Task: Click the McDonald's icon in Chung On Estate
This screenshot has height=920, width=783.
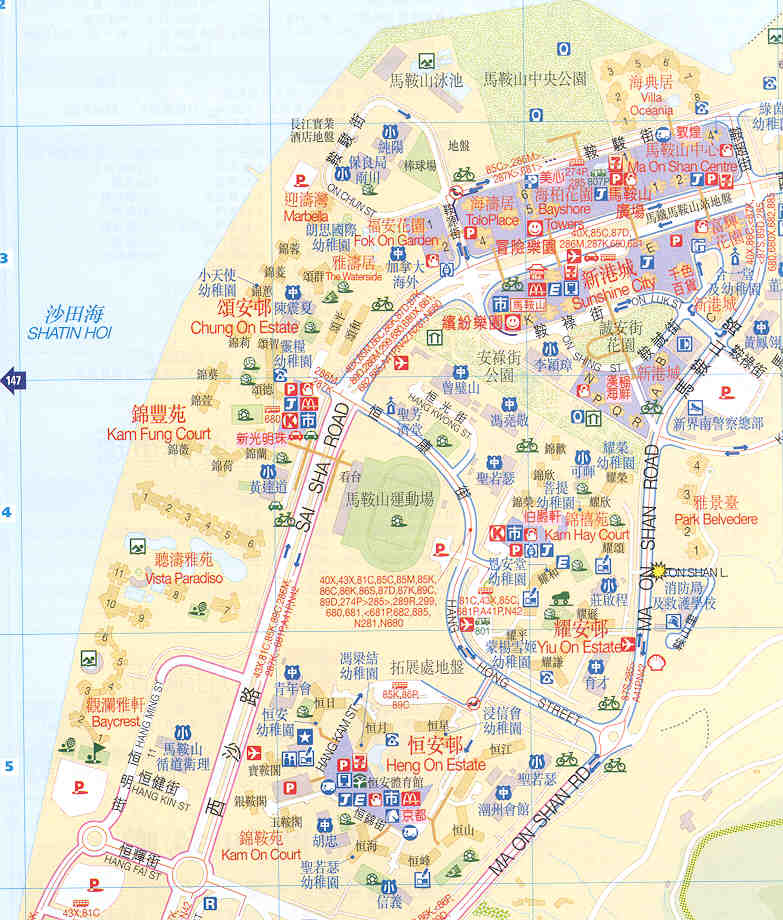Action: click(x=309, y=404)
